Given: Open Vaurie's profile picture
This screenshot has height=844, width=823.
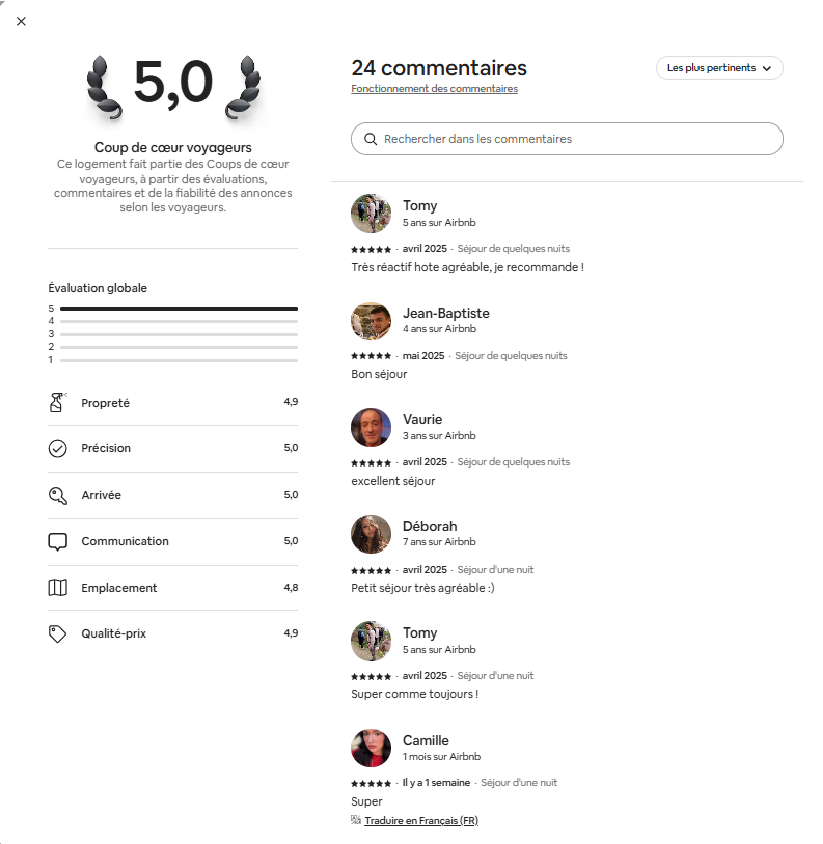Looking at the screenshot, I should coord(371,427).
